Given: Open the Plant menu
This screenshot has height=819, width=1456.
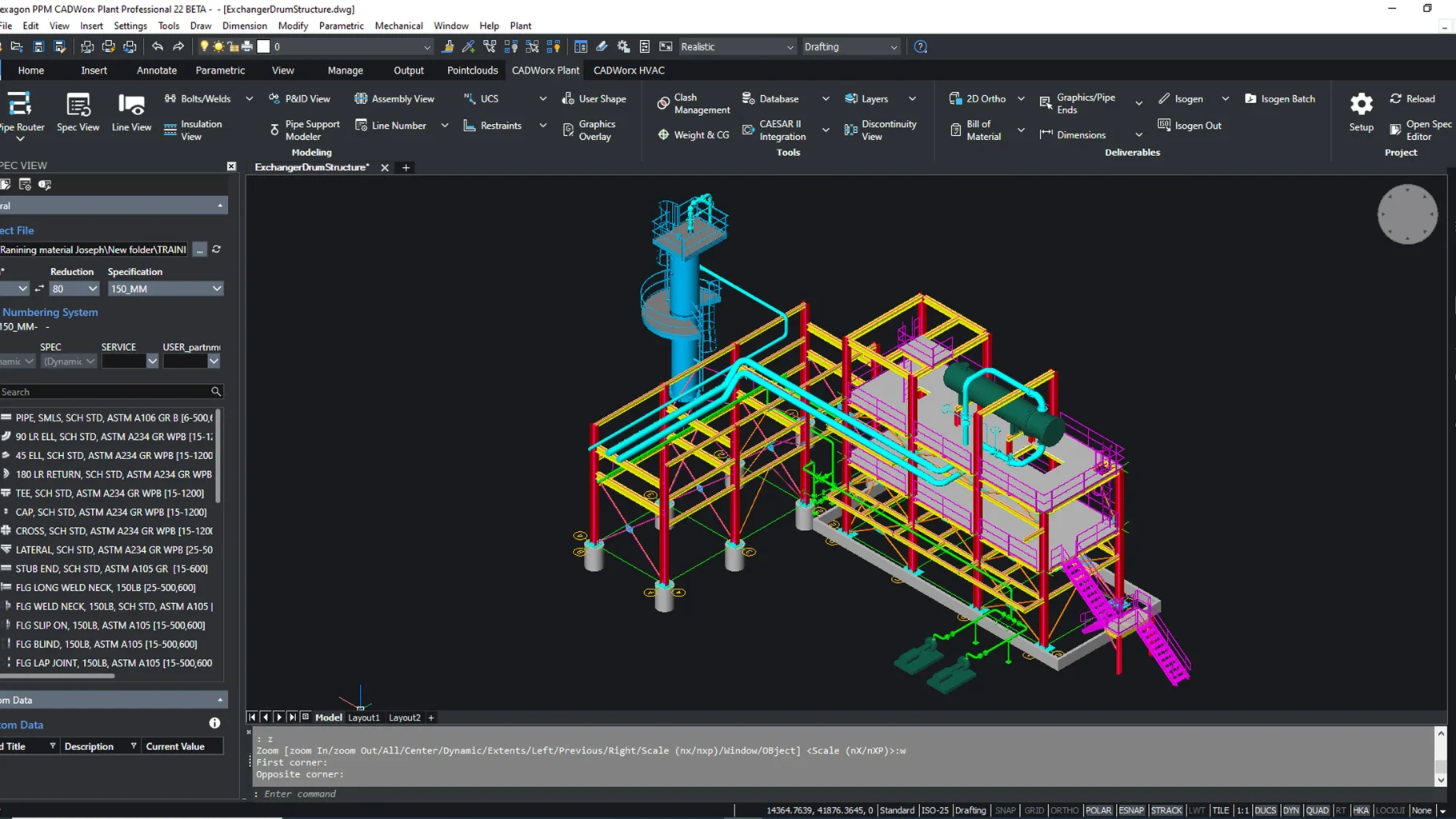Looking at the screenshot, I should click(520, 26).
